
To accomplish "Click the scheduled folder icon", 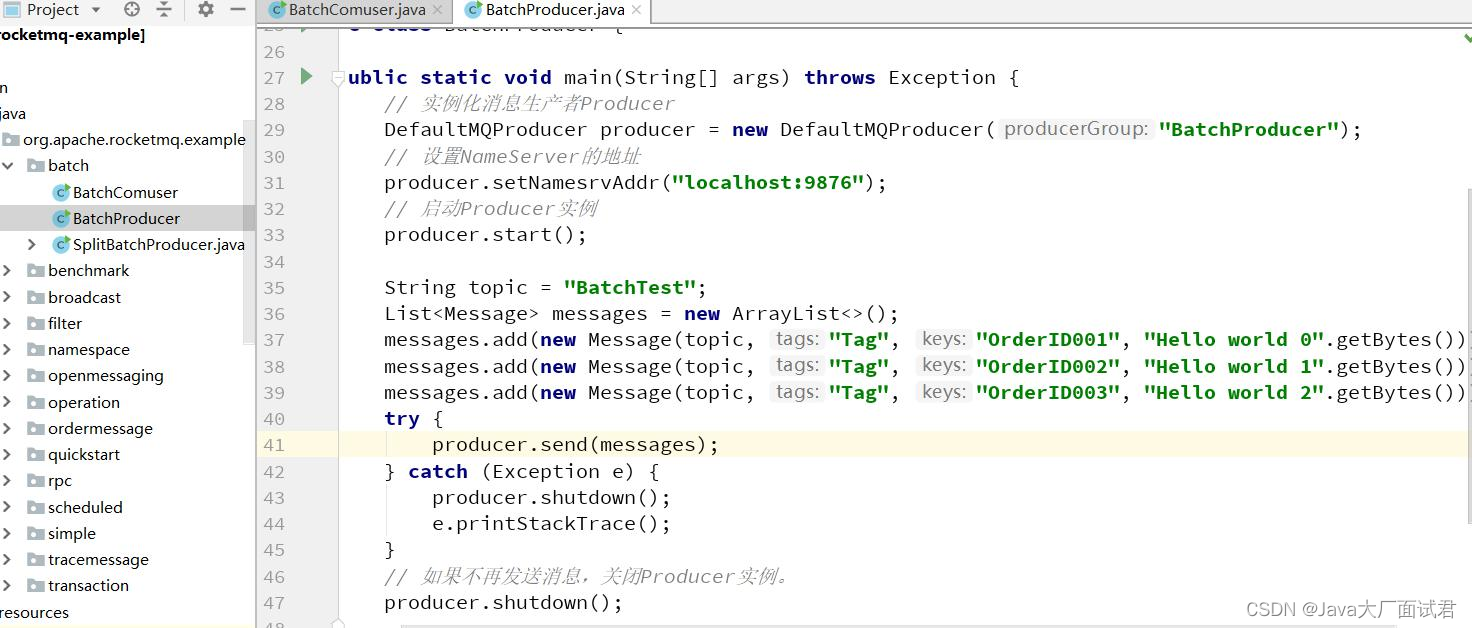I will [x=36, y=507].
